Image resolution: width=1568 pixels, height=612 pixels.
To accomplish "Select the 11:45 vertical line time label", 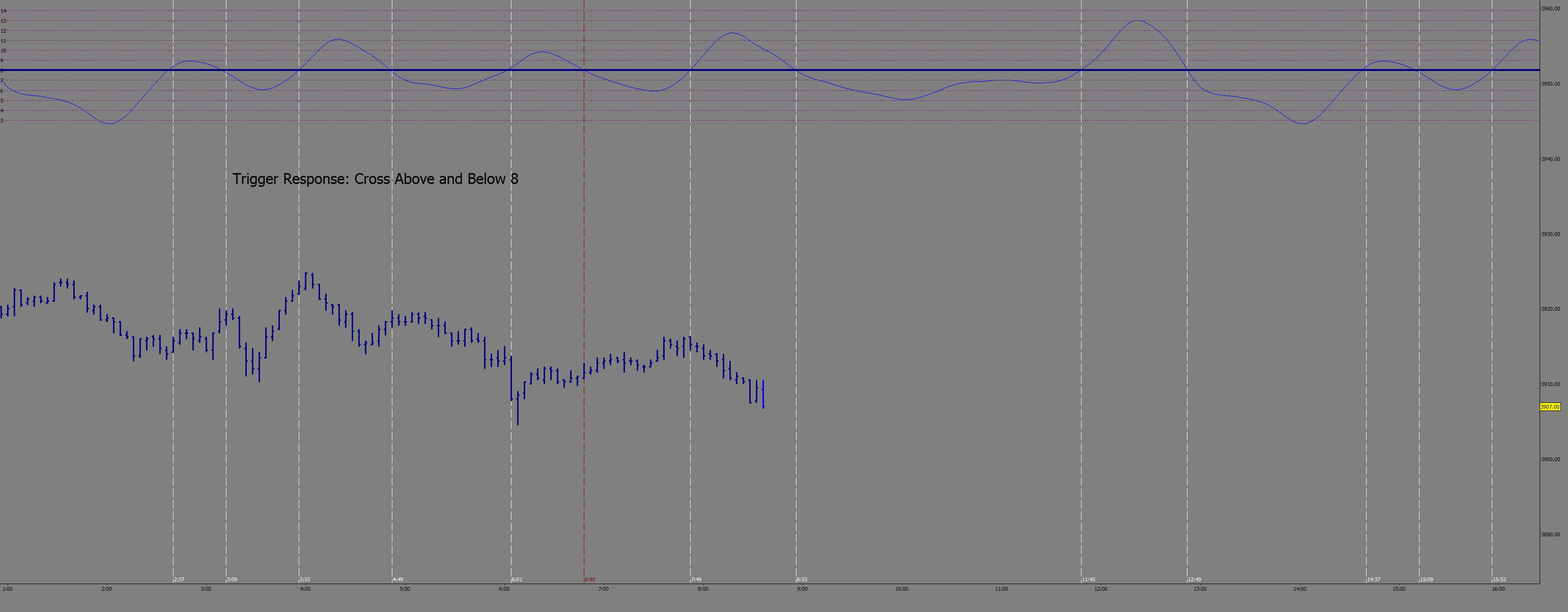I will pyautogui.click(x=1089, y=580).
